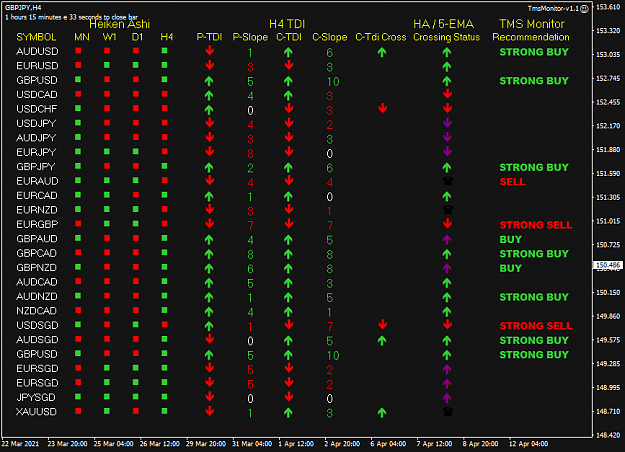
Task: Select the USDCHF C-Tdi Cross red arrow
Action: [382, 108]
